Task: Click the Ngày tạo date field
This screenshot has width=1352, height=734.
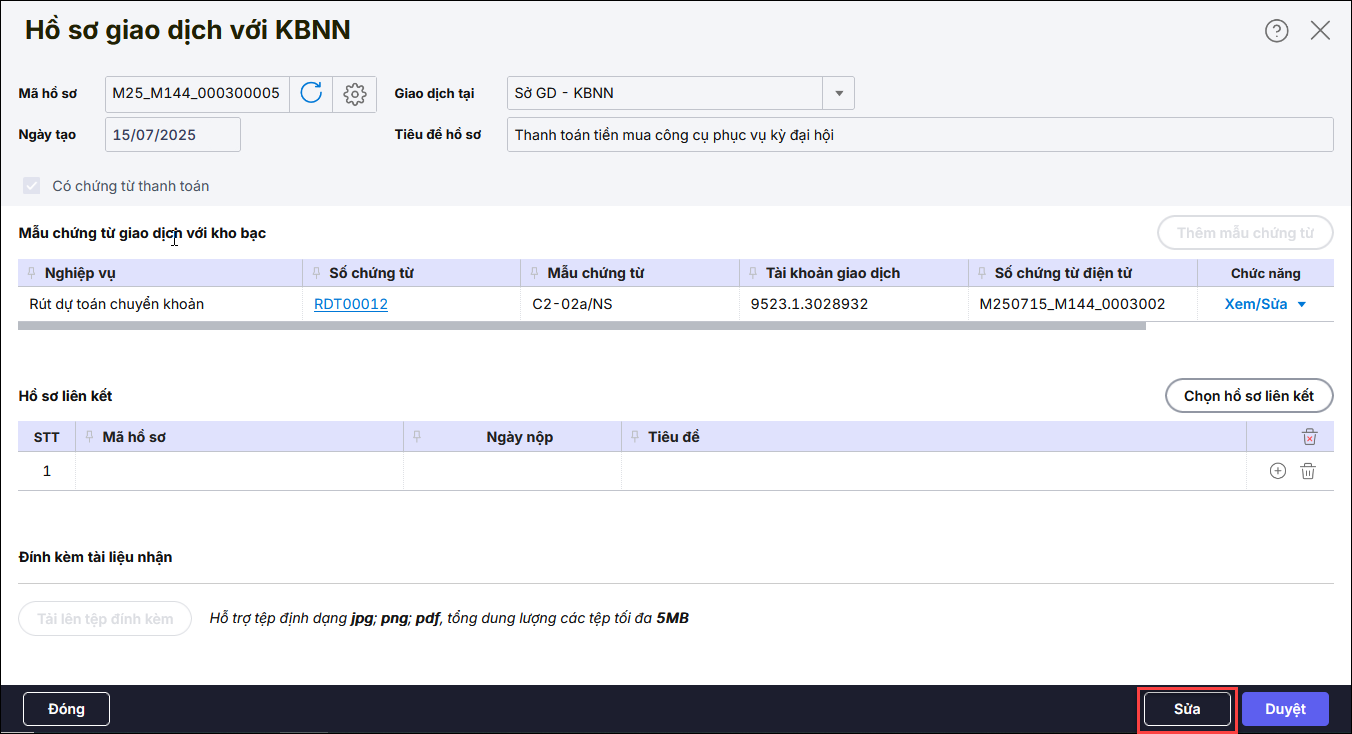Action: [172, 135]
